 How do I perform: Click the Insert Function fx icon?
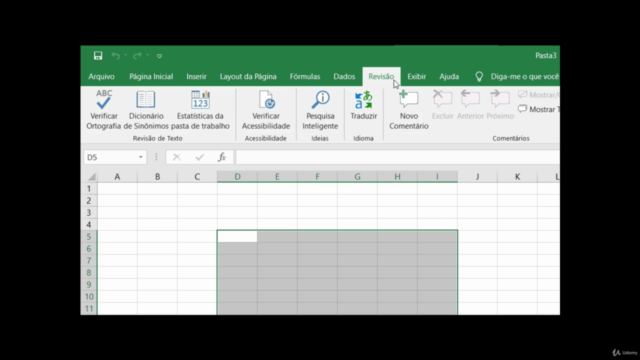pos(222,157)
